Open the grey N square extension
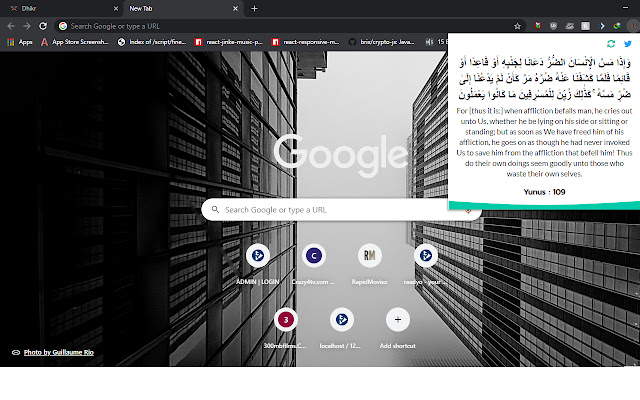The image size is (640, 400). click(585, 26)
